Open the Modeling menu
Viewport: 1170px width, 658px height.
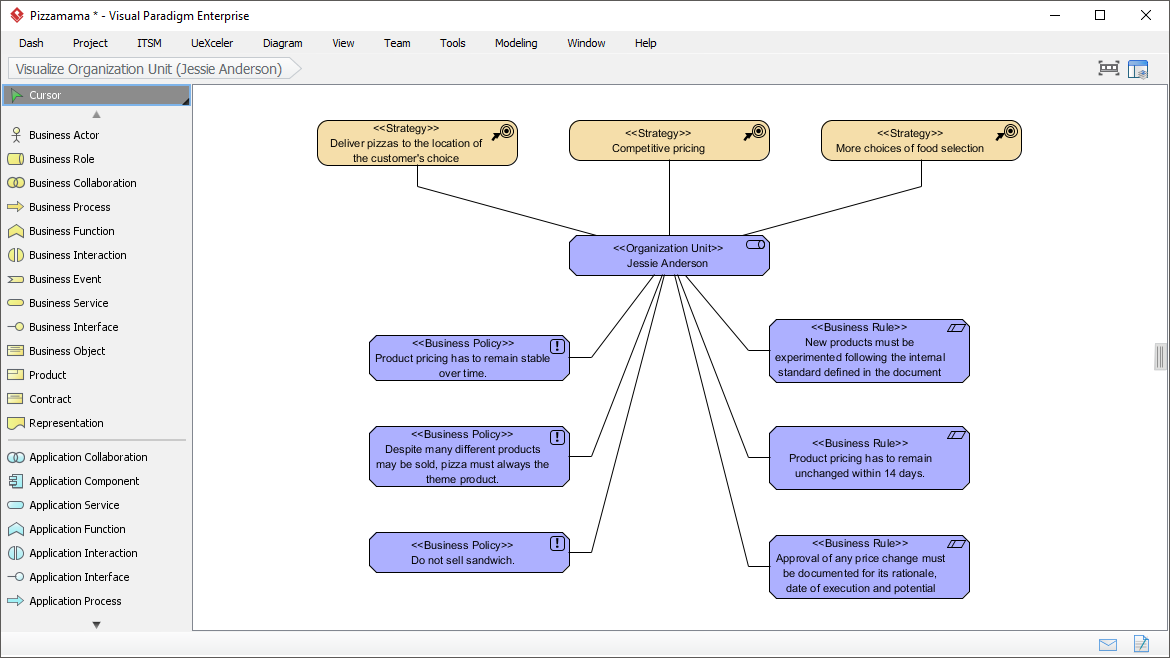(x=515, y=43)
